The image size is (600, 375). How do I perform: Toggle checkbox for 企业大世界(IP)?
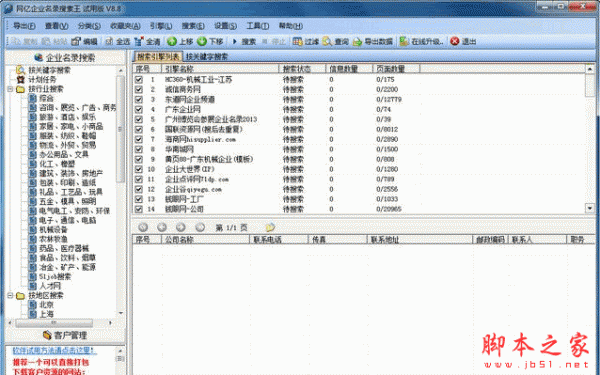(x=139, y=169)
